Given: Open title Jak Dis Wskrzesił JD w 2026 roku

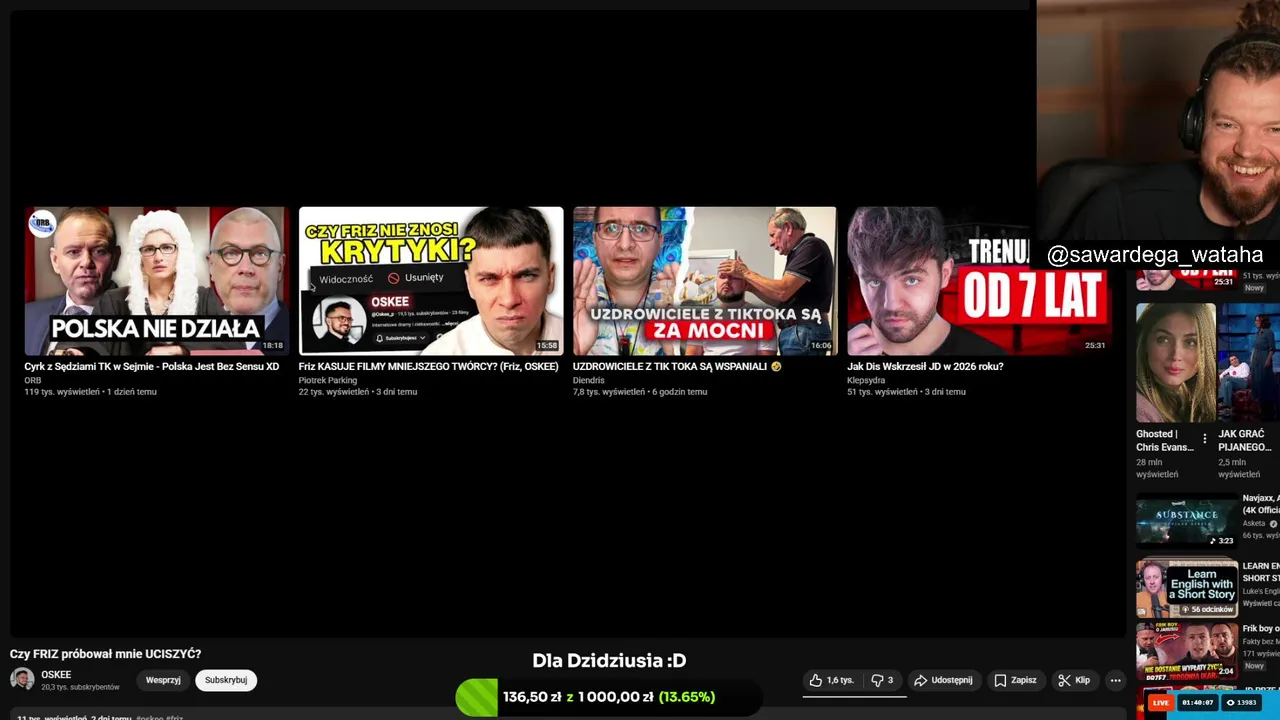Looking at the screenshot, I should point(925,366).
